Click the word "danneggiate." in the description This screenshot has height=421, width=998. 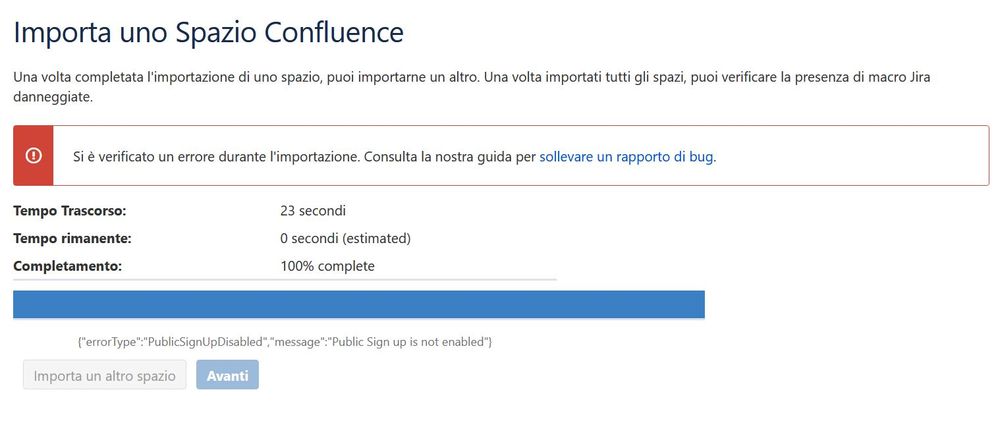click(53, 99)
